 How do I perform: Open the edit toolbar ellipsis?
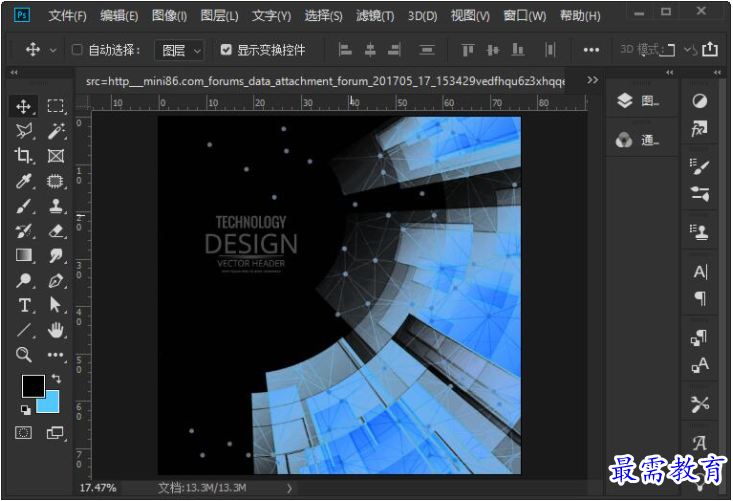point(56,355)
